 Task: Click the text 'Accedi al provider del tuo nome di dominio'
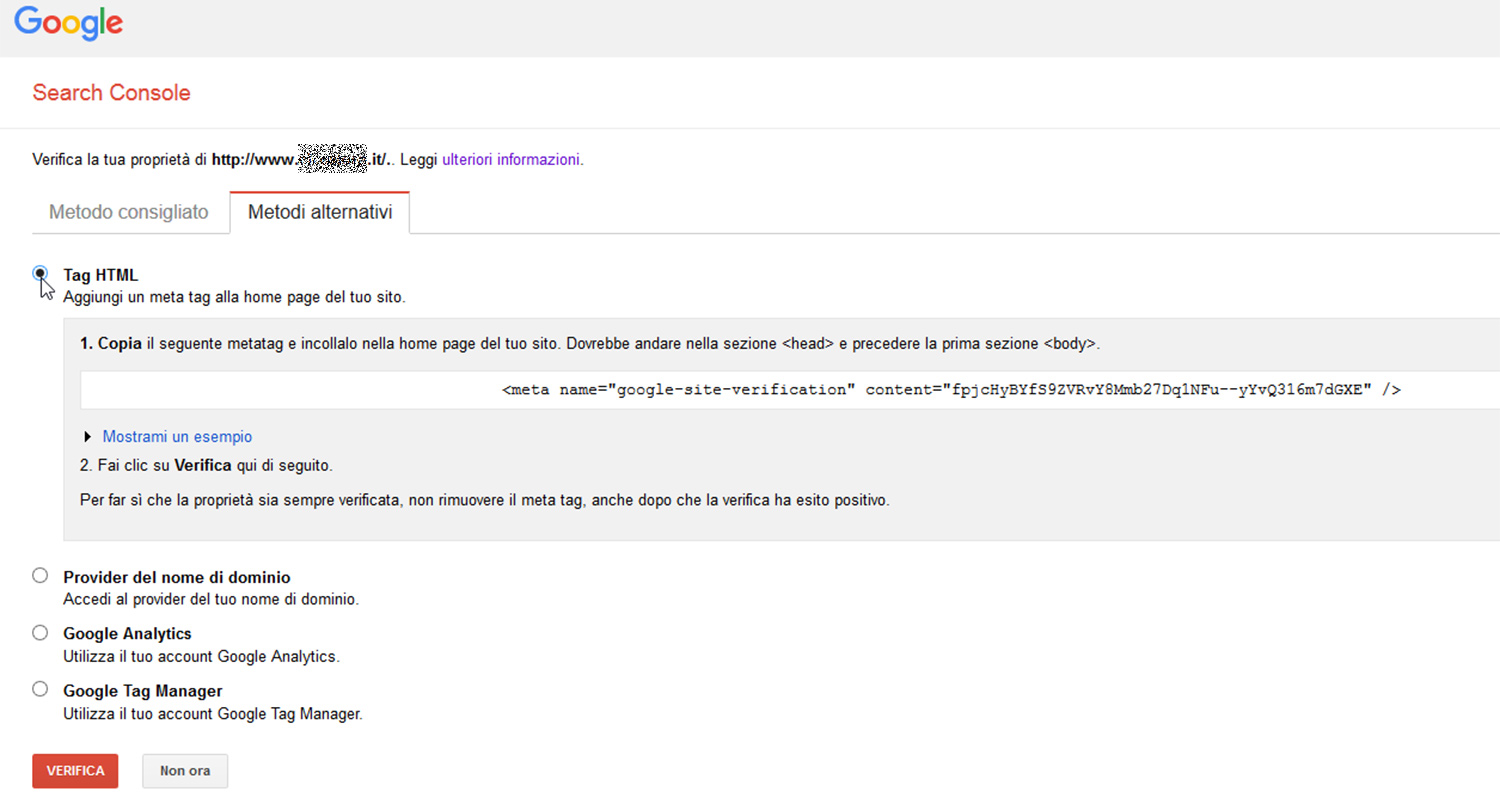211,600
